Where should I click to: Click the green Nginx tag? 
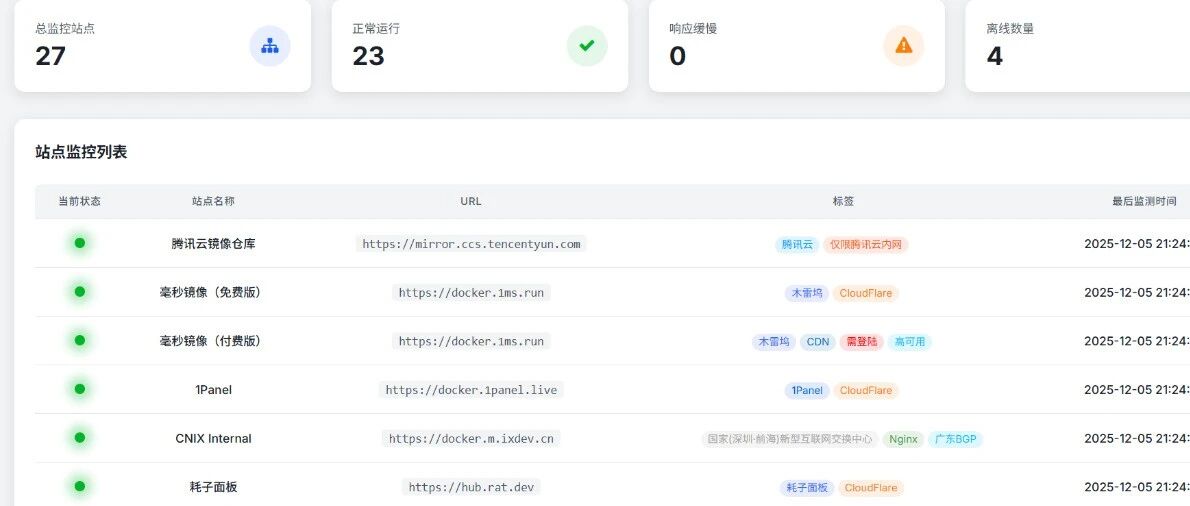[903, 438]
